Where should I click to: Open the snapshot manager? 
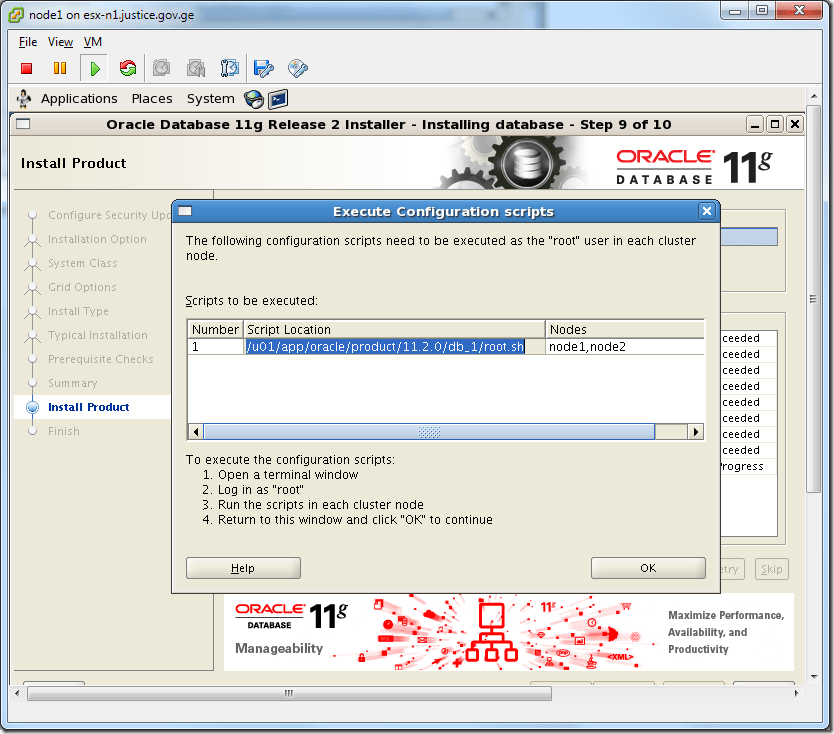click(x=229, y=68)
